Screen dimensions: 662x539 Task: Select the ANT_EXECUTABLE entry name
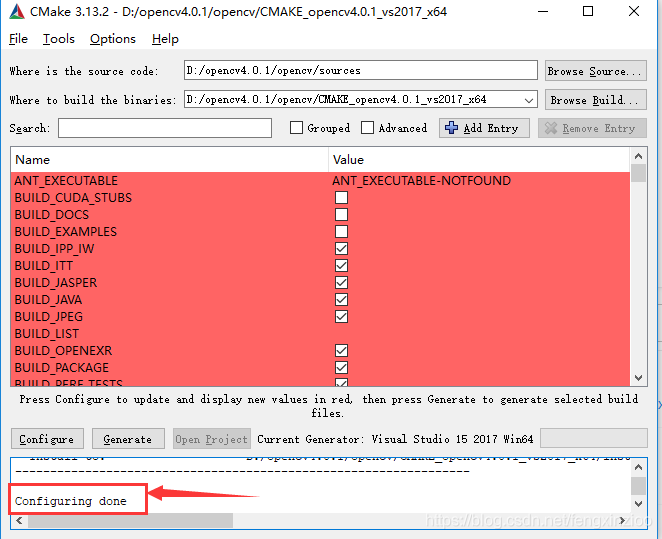pos(66,181)
